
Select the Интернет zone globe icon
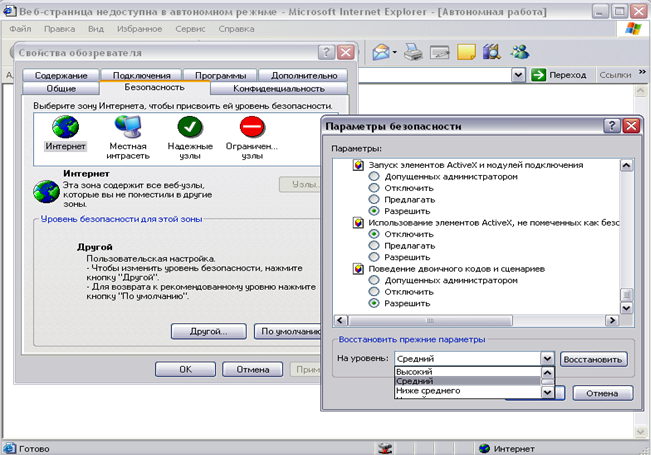click(x=65, y=127)
